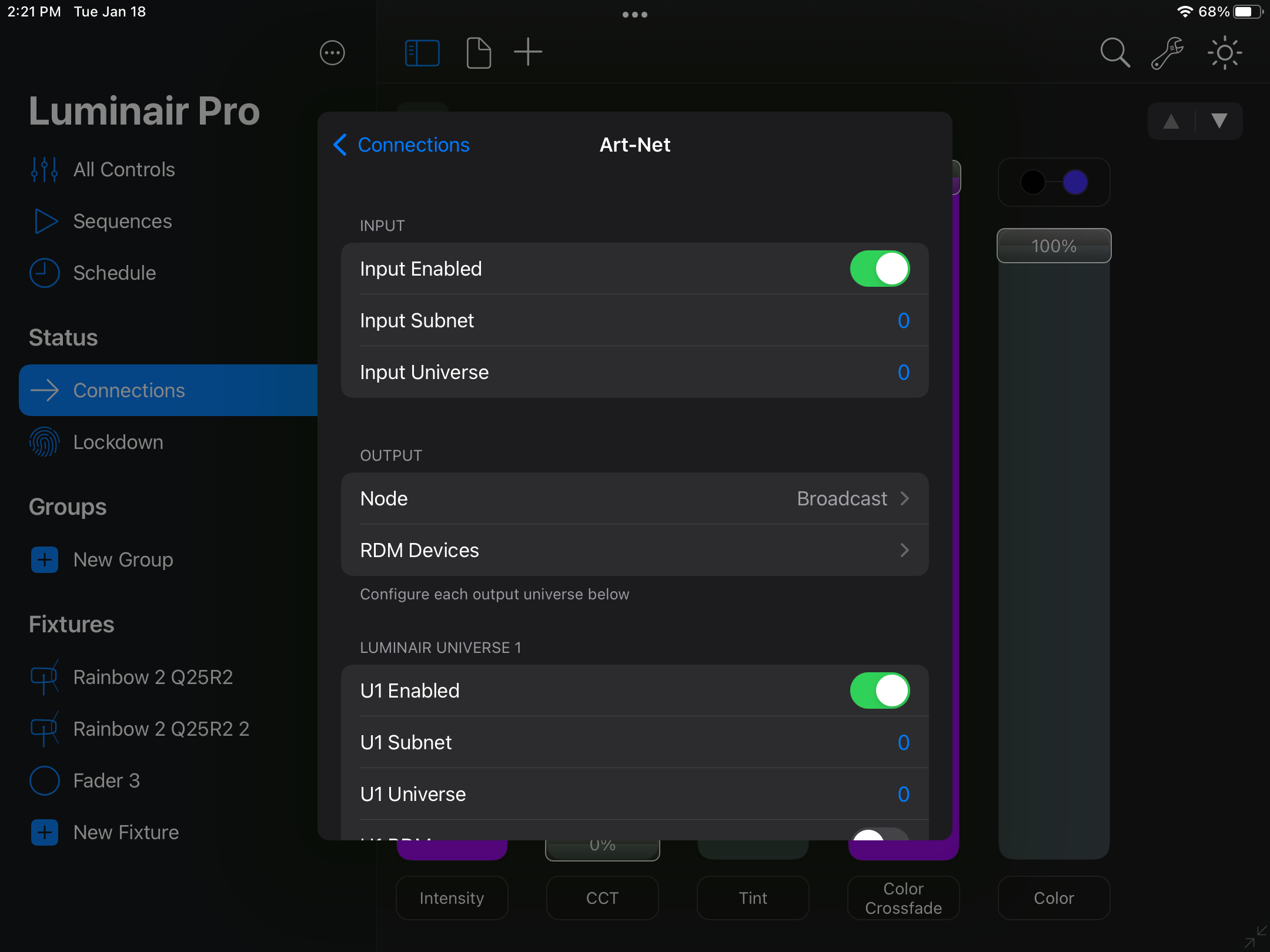Open the search magnifier icon

(1115, 53)
